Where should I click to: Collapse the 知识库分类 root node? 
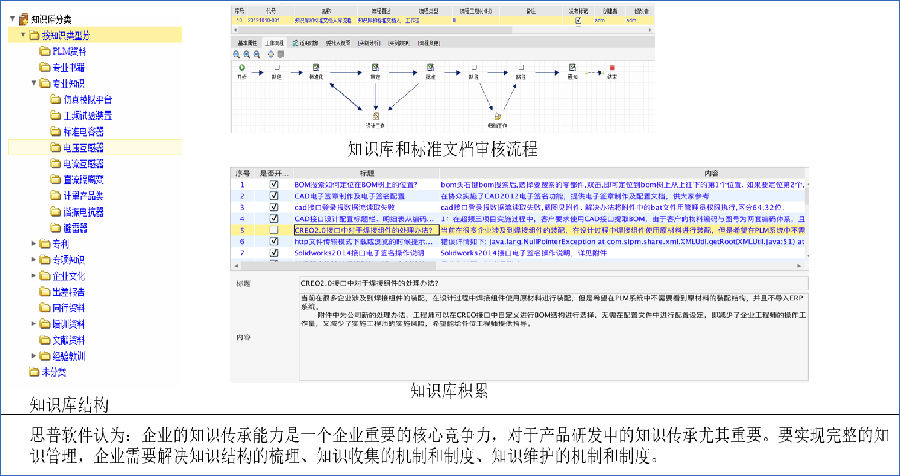(x=13, y=19)
